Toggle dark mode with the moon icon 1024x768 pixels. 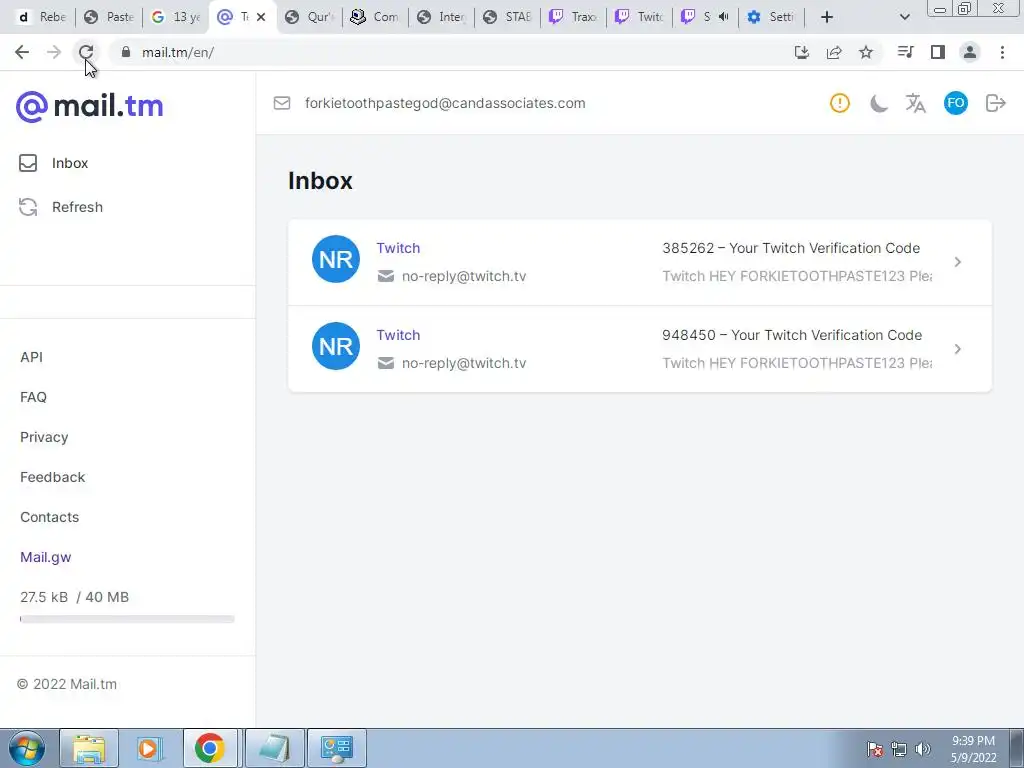point(878,103)
